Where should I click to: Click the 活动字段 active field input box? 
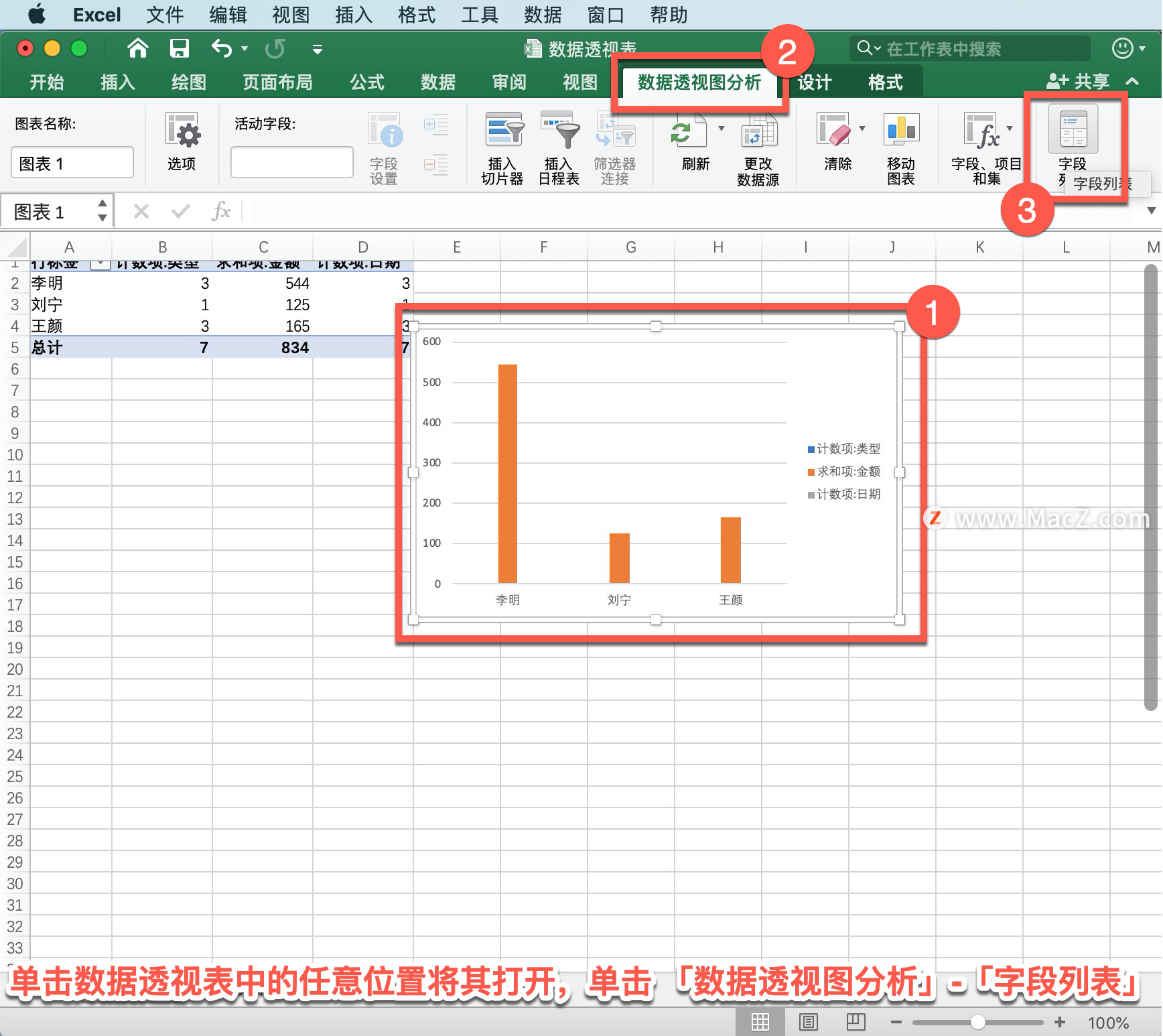point(292,163)
